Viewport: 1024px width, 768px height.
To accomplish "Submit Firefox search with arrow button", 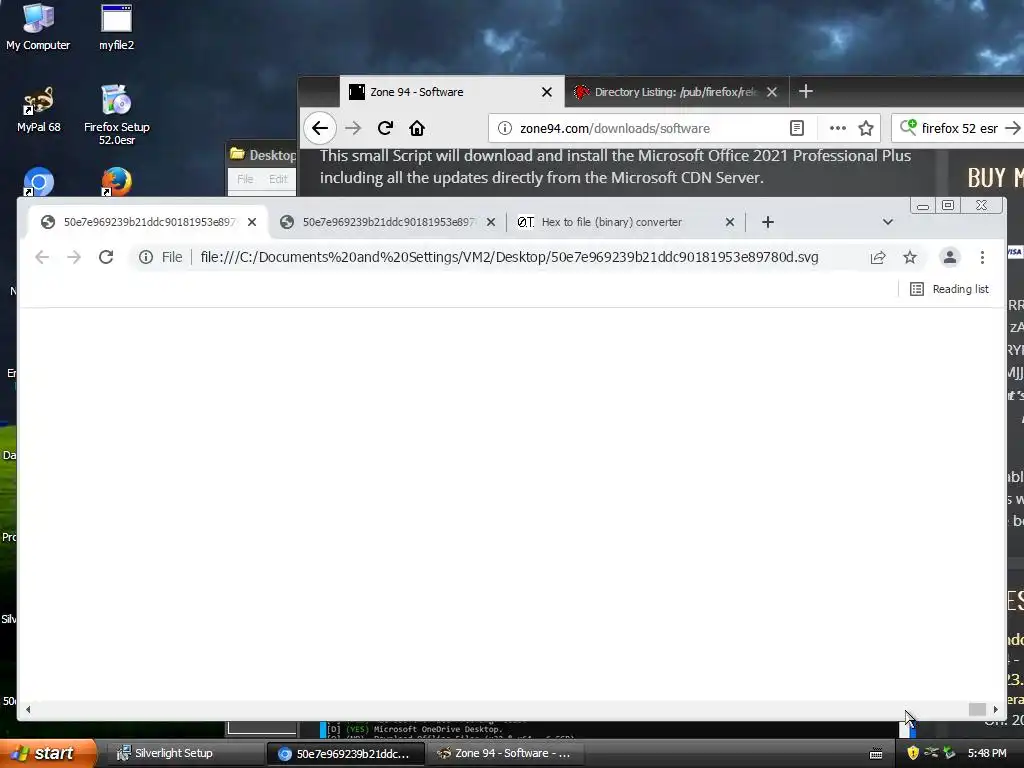I will (x=1012, y=128).
